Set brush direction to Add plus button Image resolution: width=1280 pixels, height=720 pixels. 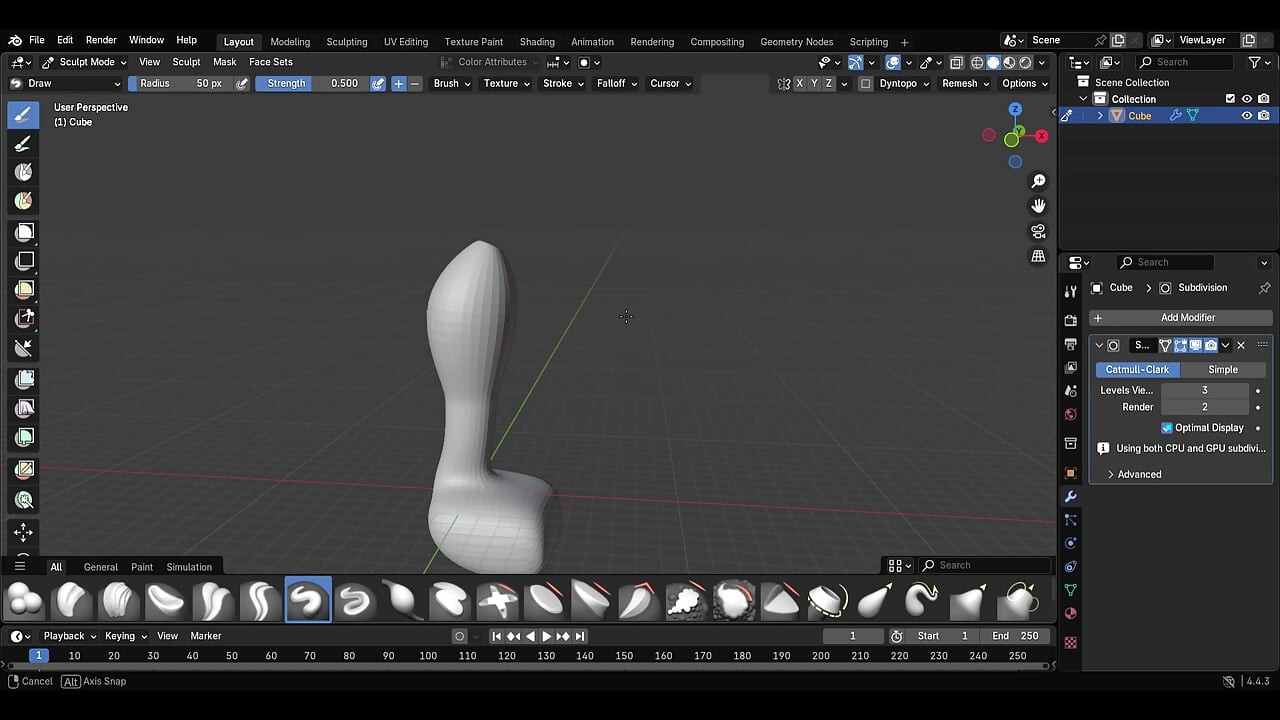[398, 84]
